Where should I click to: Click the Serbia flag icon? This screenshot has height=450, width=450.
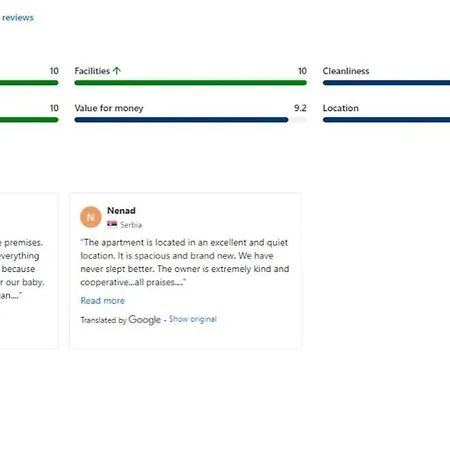coord(112,224)
